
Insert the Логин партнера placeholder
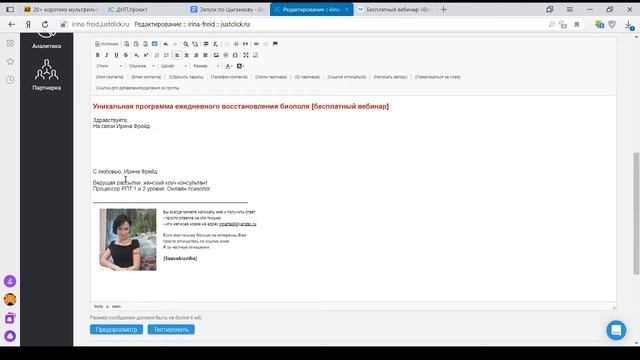tap(271, 77)
